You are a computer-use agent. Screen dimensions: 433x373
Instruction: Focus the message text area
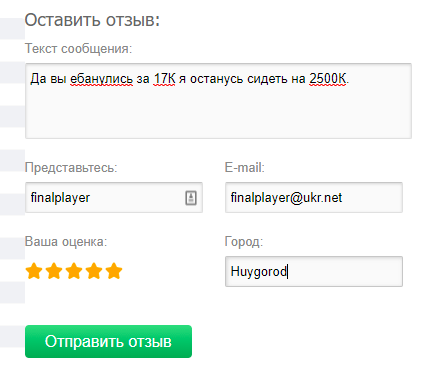[218, 101]
